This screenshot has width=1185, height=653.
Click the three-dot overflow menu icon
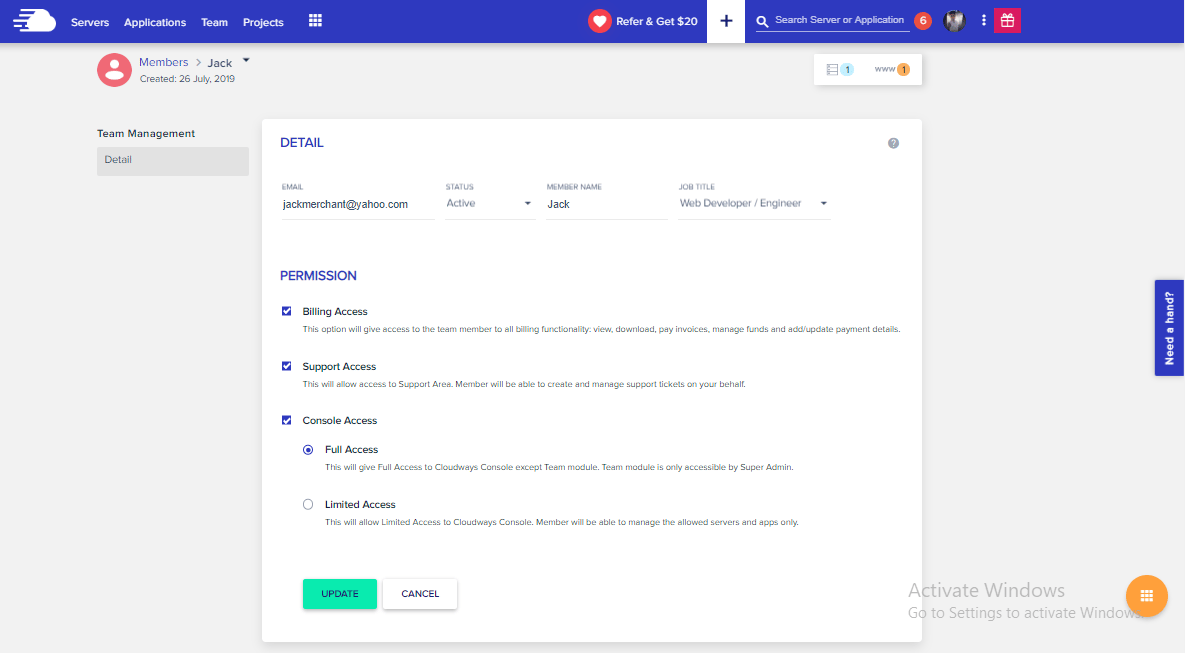click(x=983, y=20)
